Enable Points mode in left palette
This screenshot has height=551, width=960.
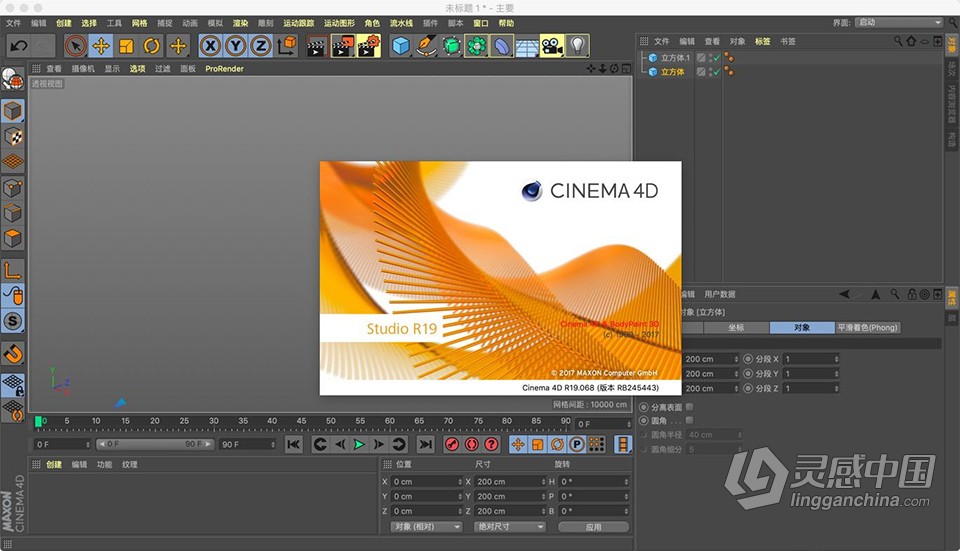(13, 187)
